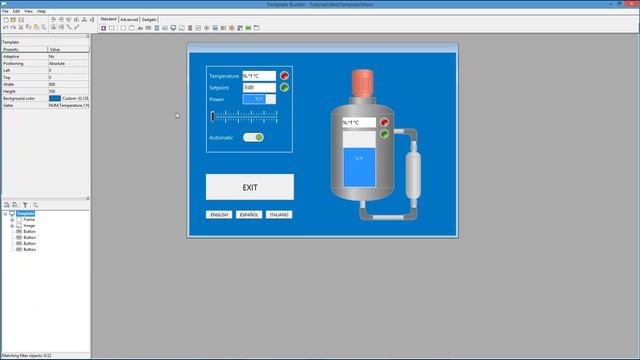Switch to the Standard component tab
This screenshot has height=360, width=640.
click(x=109, y=19)
